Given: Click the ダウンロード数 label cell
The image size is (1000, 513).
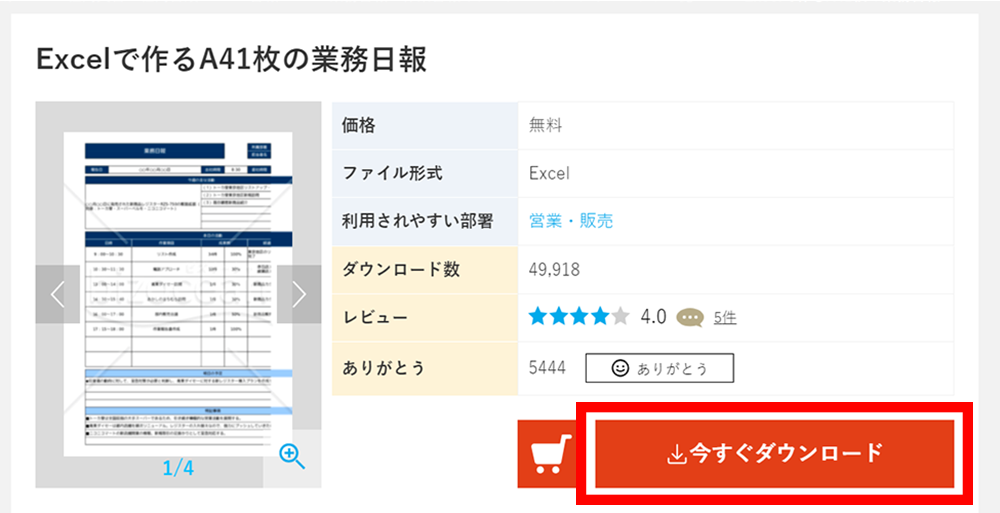Looking at the screenshot, I should click(425, 269).
